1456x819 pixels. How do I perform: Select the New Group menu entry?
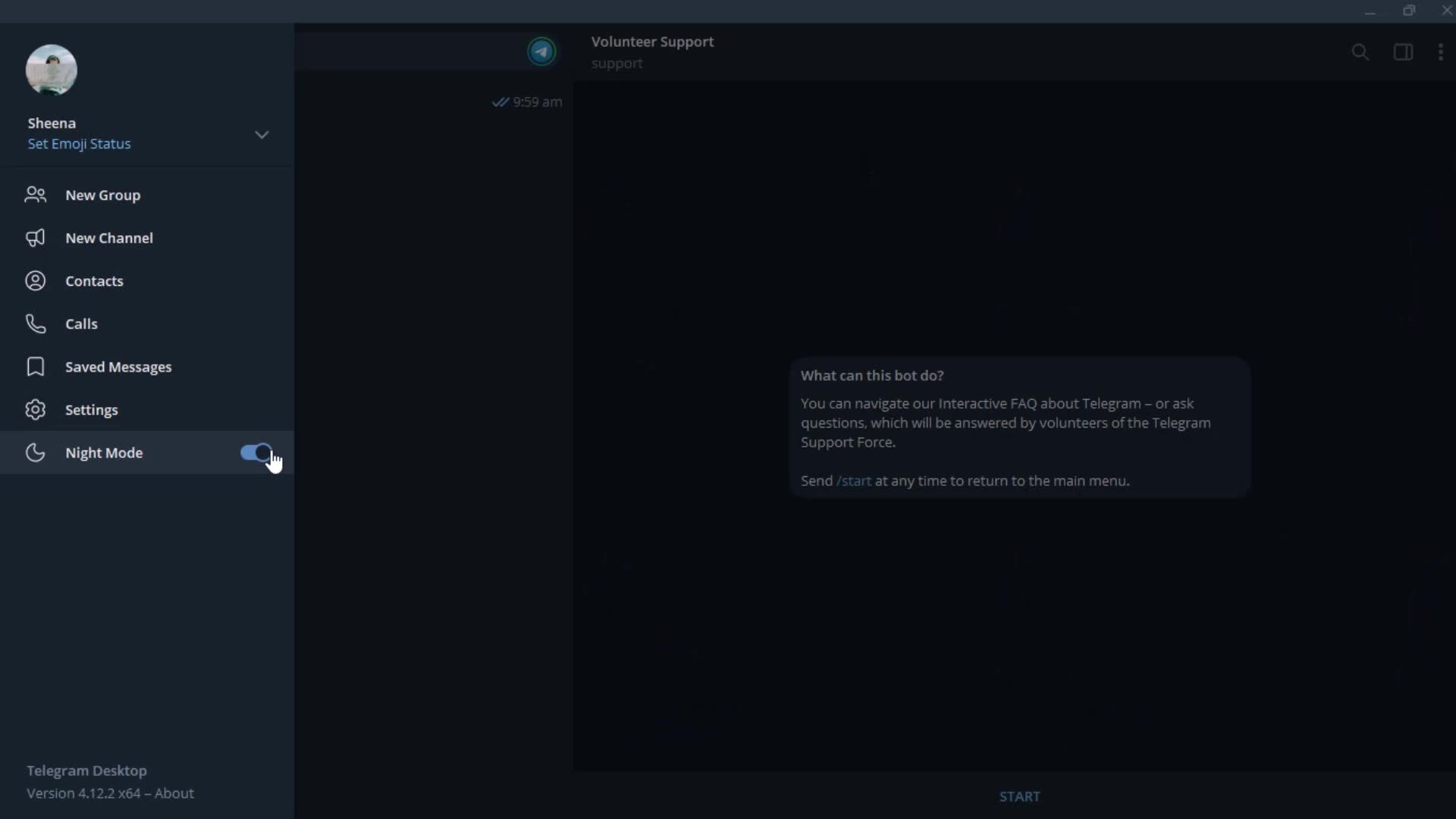(x=147, y=195)
